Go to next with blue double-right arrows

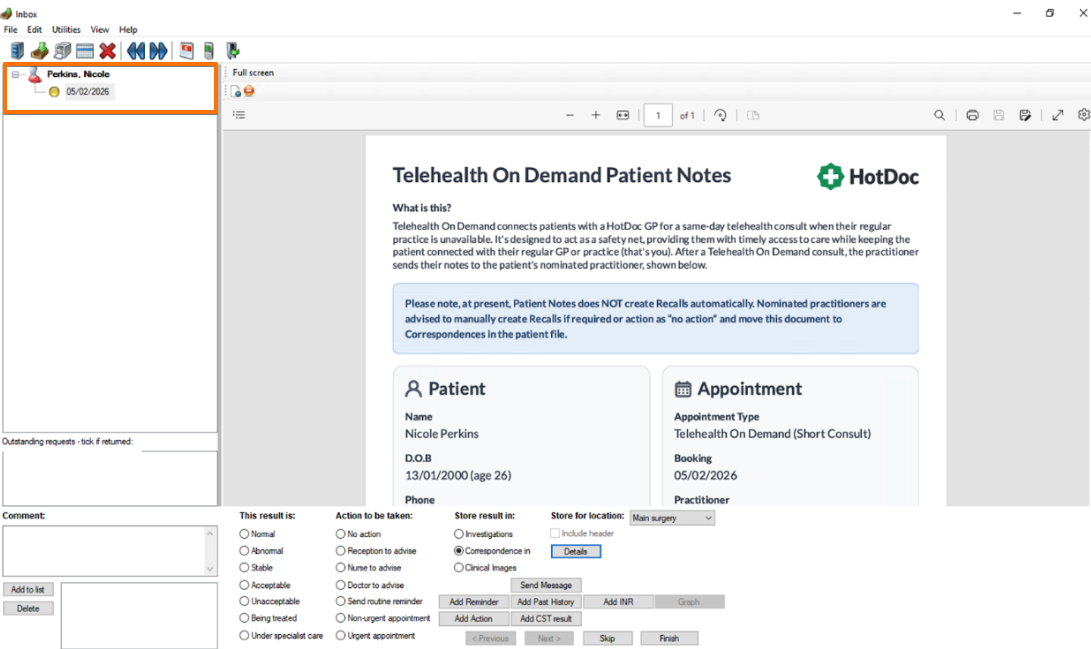point(159,51)
